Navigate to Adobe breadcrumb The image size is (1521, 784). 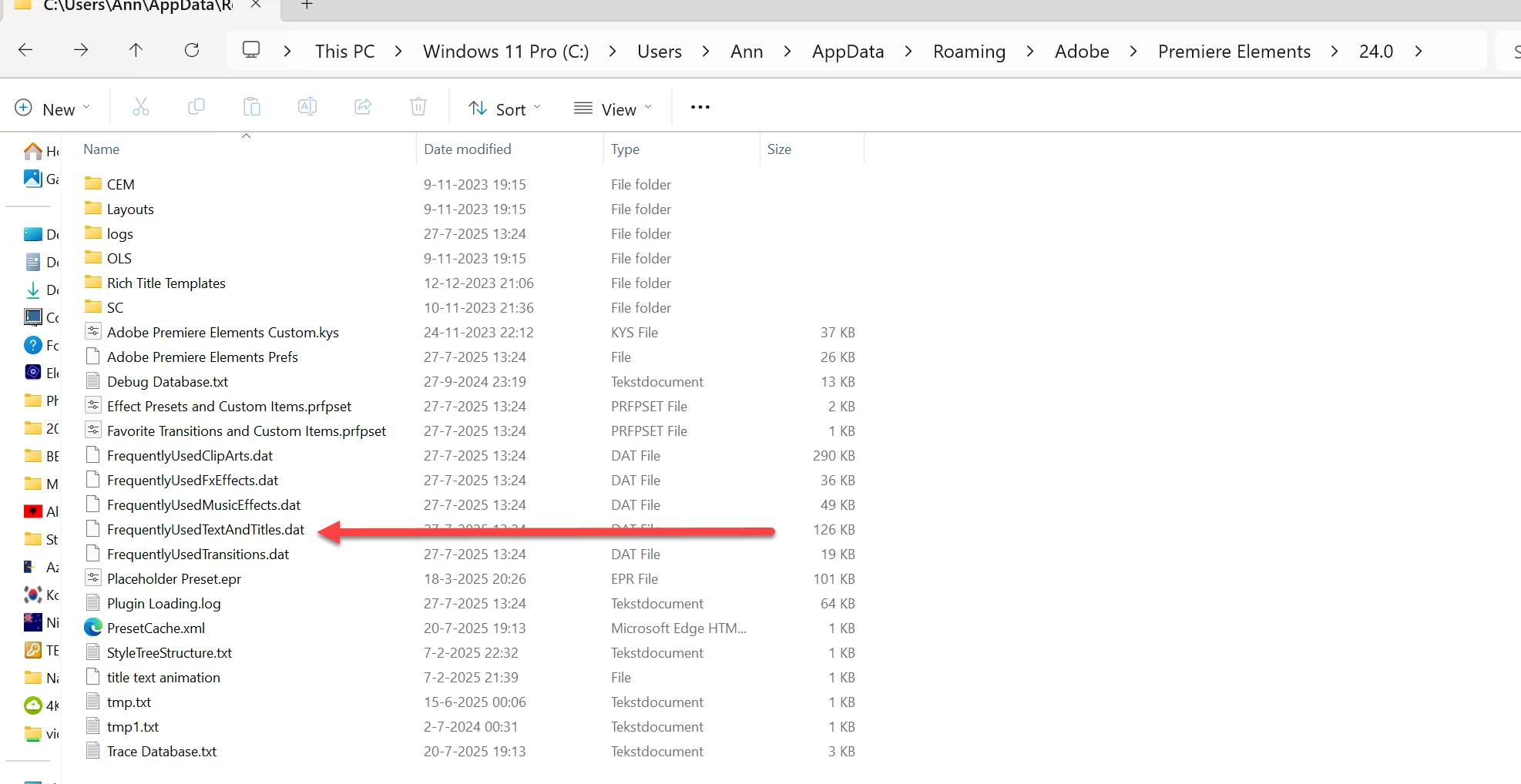(1082, 52)
